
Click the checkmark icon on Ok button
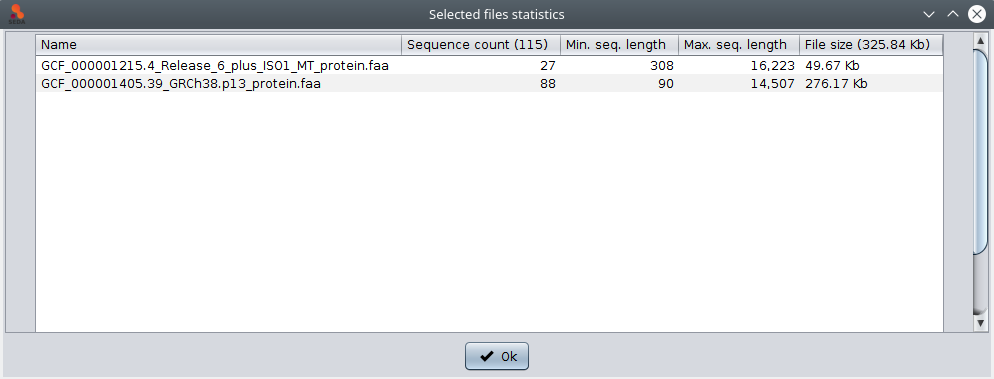click(x=487, y=356)
